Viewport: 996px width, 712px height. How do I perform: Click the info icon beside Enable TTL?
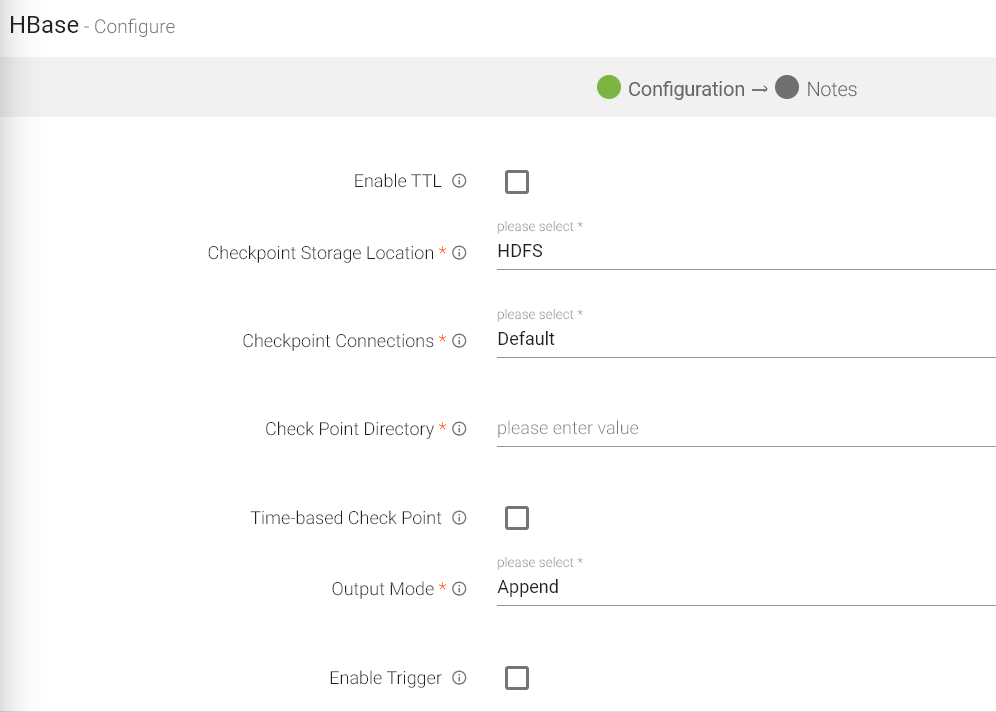coord(459,181)
